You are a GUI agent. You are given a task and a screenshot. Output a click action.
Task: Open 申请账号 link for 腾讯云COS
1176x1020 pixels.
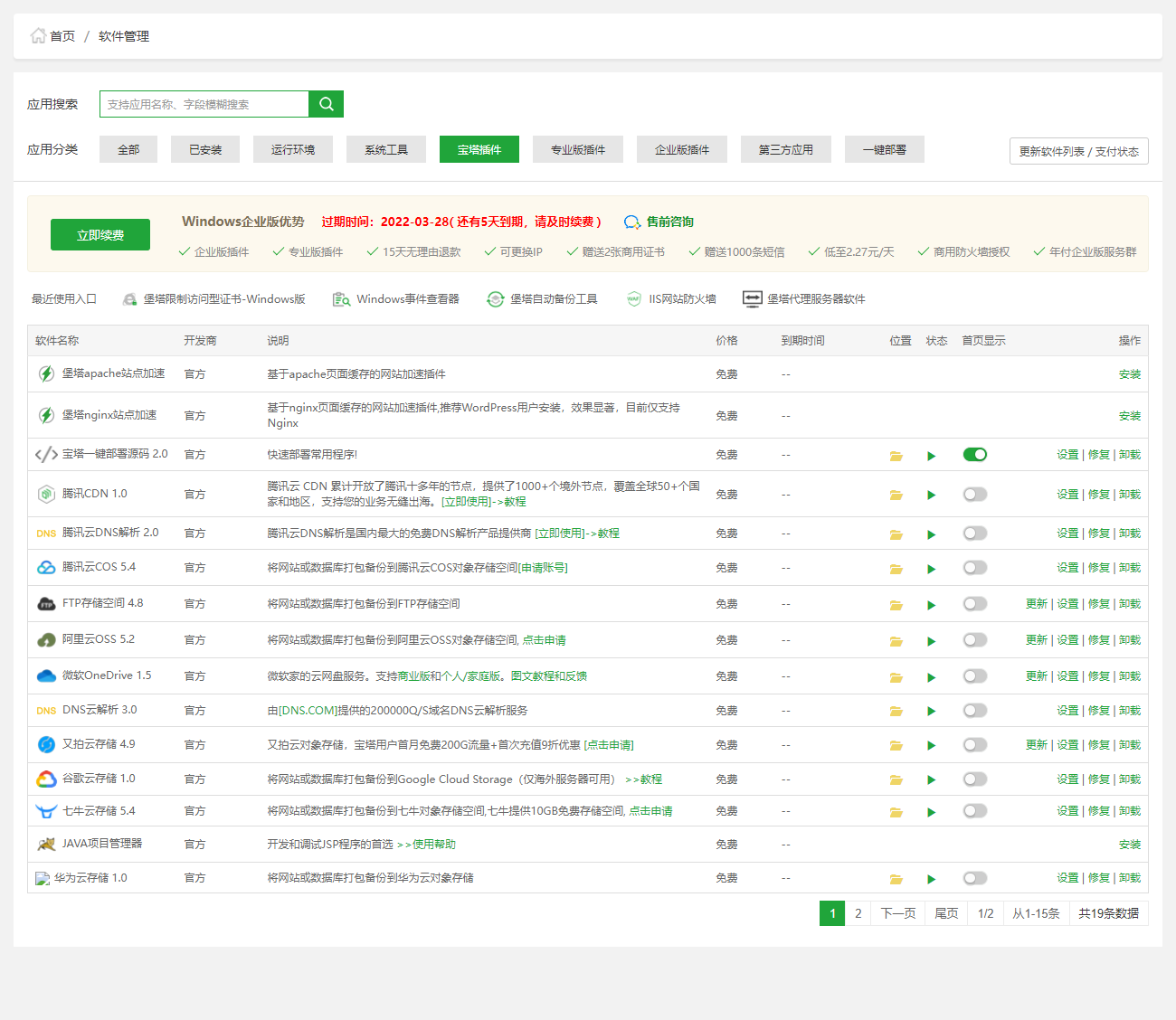click(544, 568)
